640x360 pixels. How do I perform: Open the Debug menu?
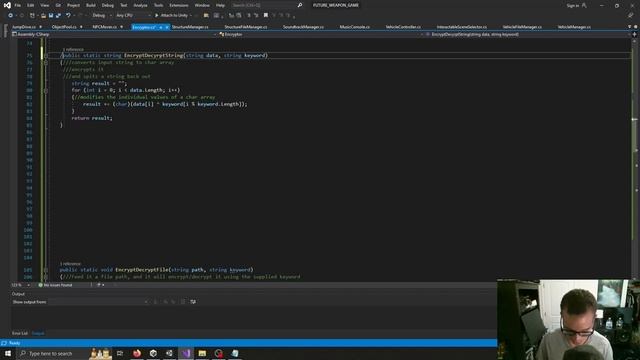[108, 5]
